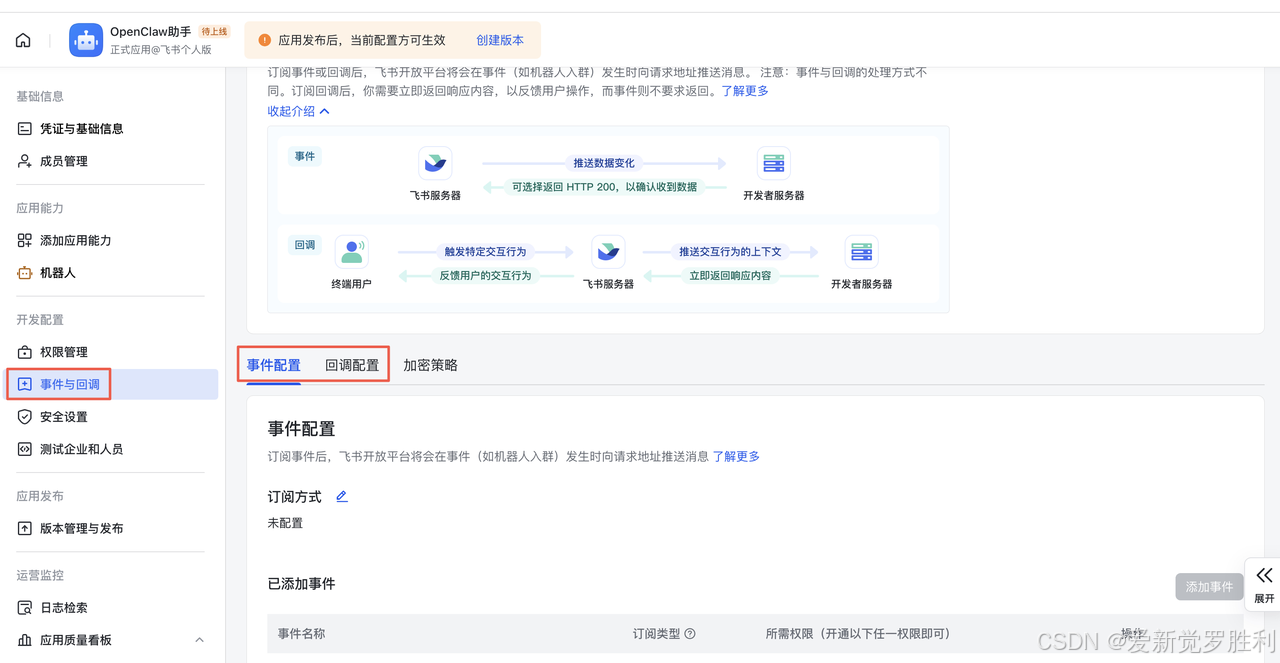The width and height of the screenshot is (1280, 663).
Task: Click the 展开 double-arrow panel button
Action: pyautogui.click(x=1264, y=585)
